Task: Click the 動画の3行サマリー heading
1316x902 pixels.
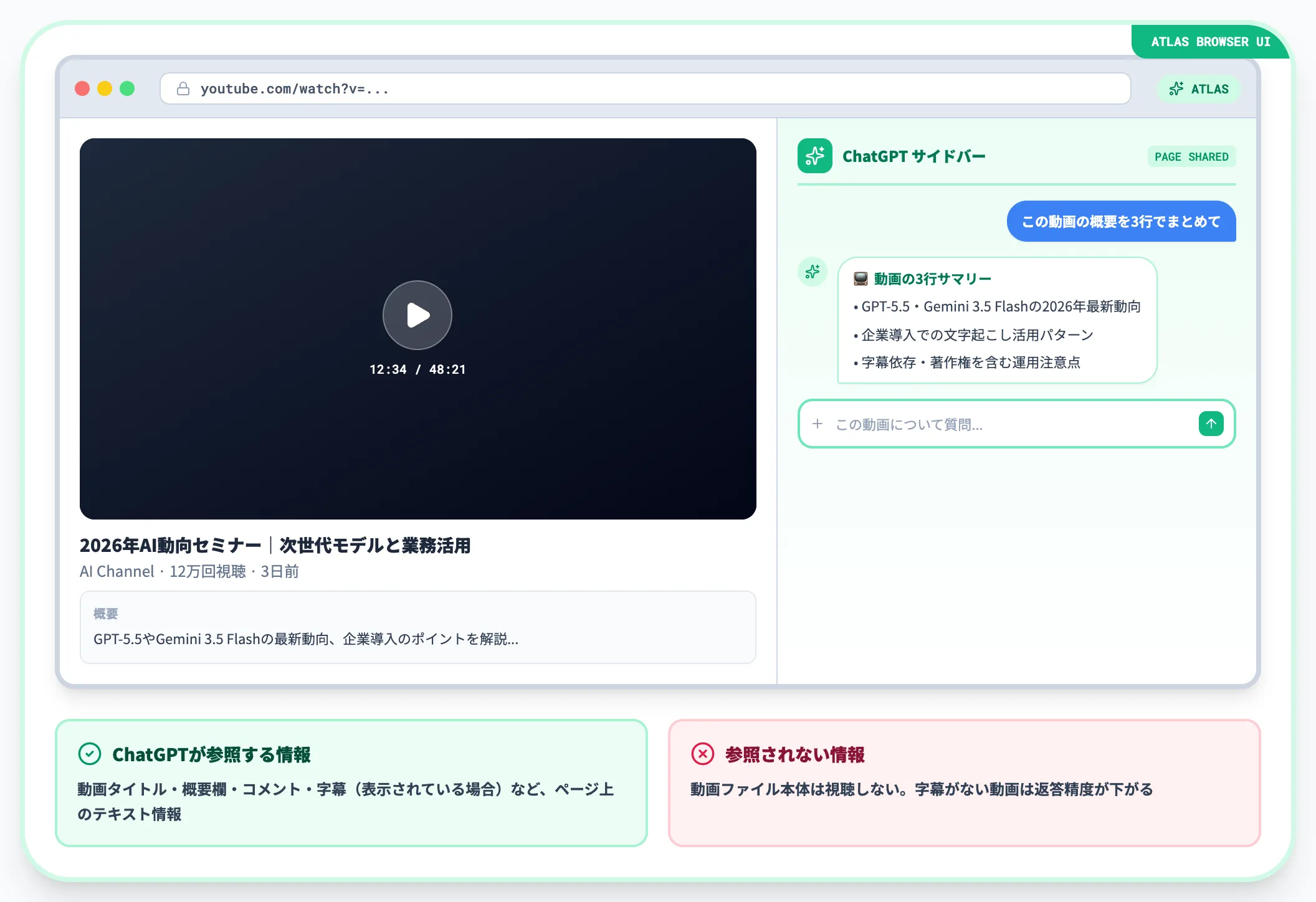Action: pos(932,278)
